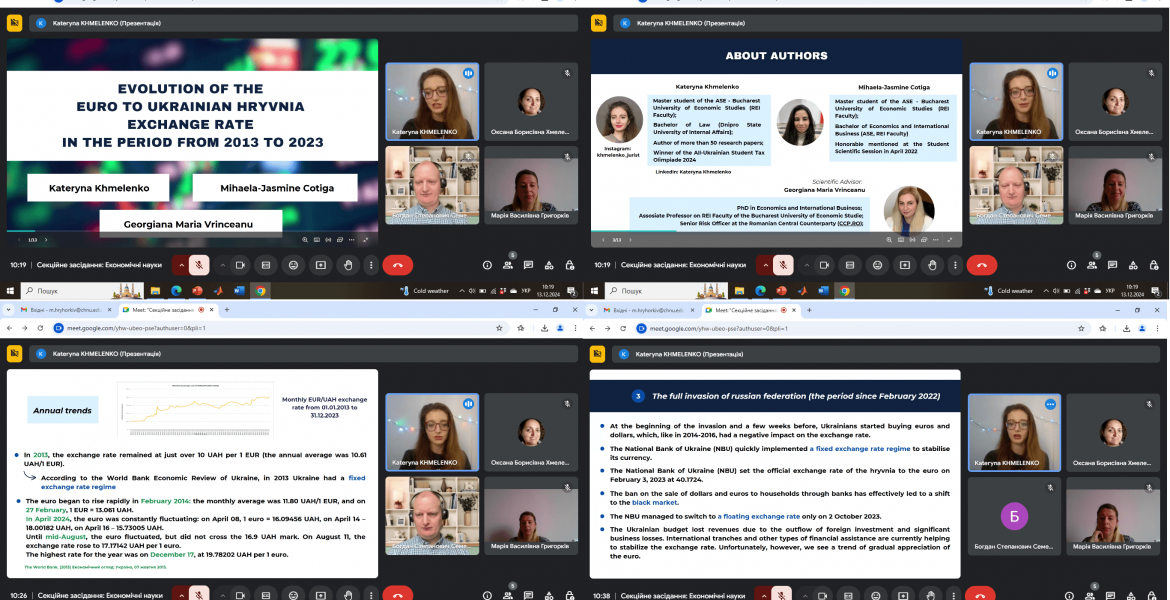Screen dimensions: 1170x600
Task: Toggle microphone in the title-slide meeting
Action: tap(199, 265)
